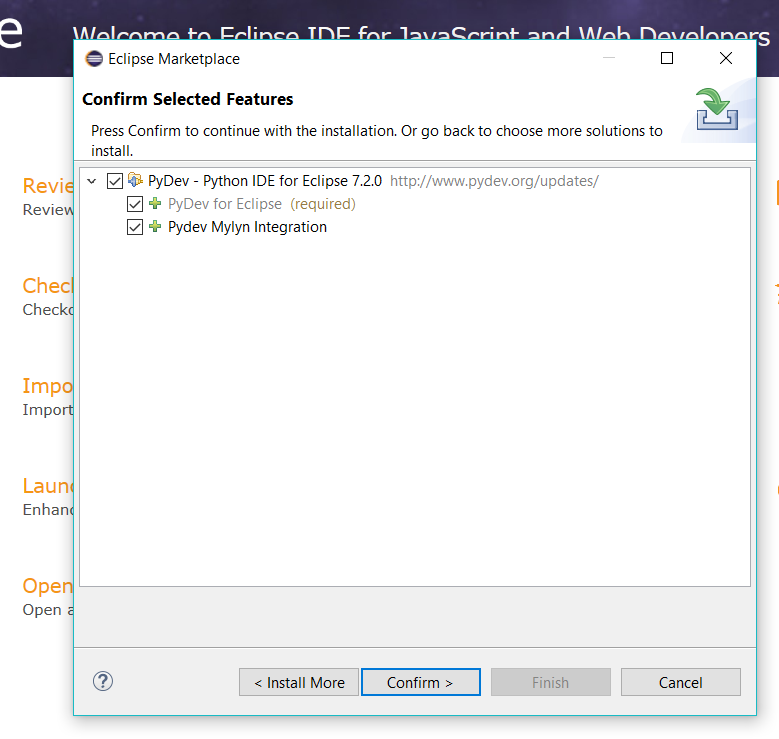Click the install arrow banner icon
779x739 pixels.
pyautogui.click(x=716, y=109)
